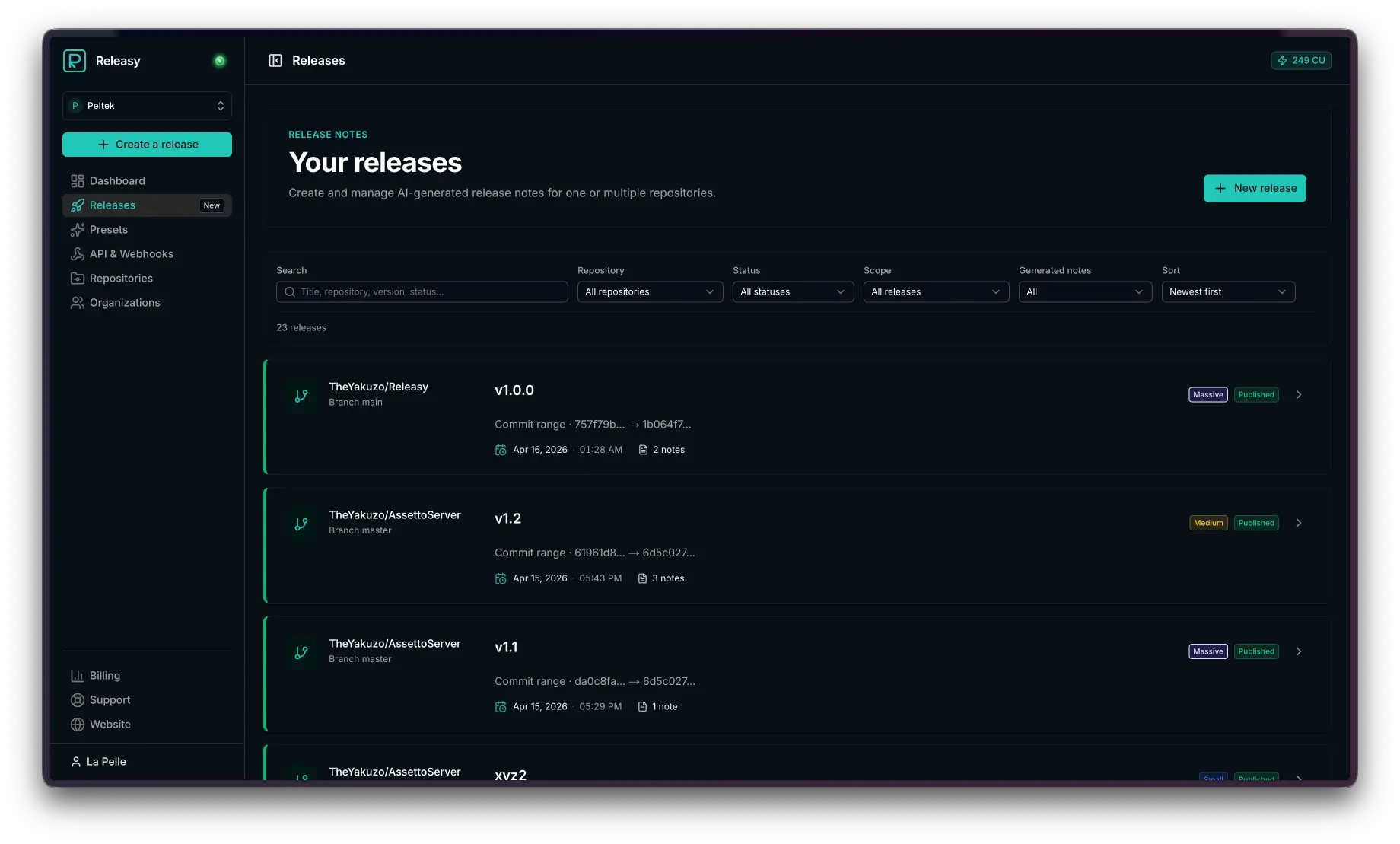Screen dimensions: 1400x844
Task: Click the Website globe icon
Action: click(78, 725)
